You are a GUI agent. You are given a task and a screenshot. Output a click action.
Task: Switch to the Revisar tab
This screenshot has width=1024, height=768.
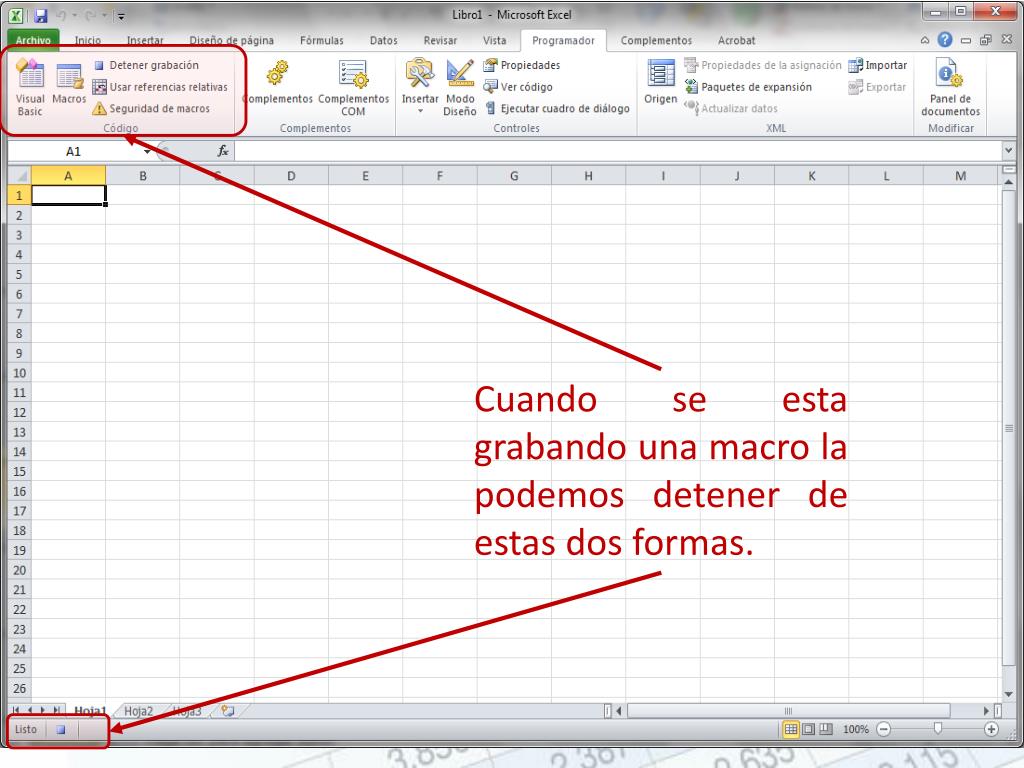pos(440,40)
